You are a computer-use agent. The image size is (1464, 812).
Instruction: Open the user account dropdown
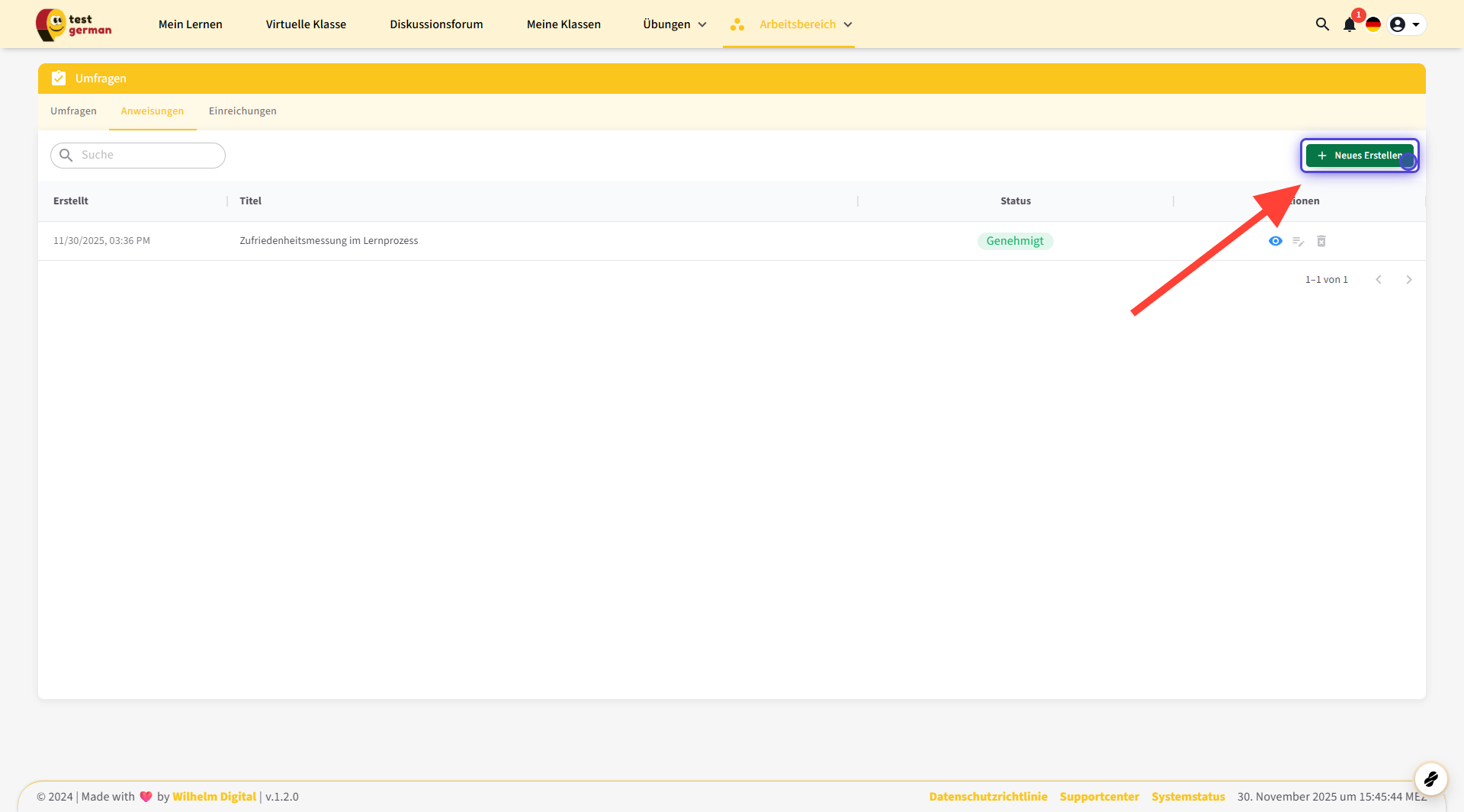click(1406, 24)
